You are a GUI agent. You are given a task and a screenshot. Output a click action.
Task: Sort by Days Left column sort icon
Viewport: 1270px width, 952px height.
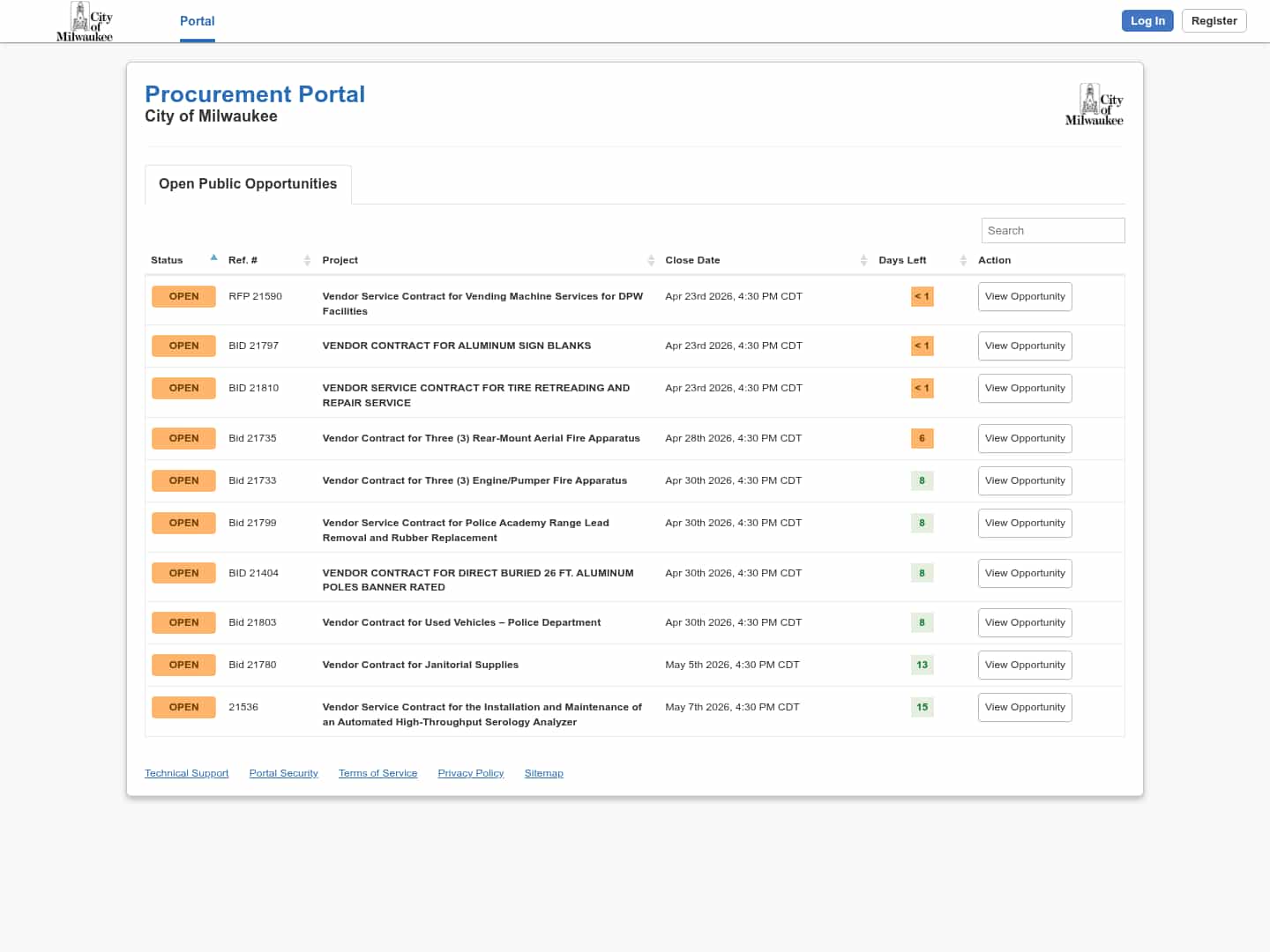[x=963, y=260]
